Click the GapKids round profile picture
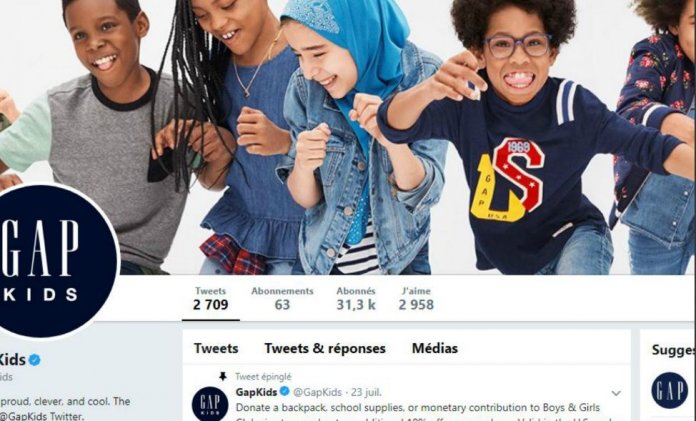Image resolution: width=696 pixels, height=421 pixels. pos(53,261)
